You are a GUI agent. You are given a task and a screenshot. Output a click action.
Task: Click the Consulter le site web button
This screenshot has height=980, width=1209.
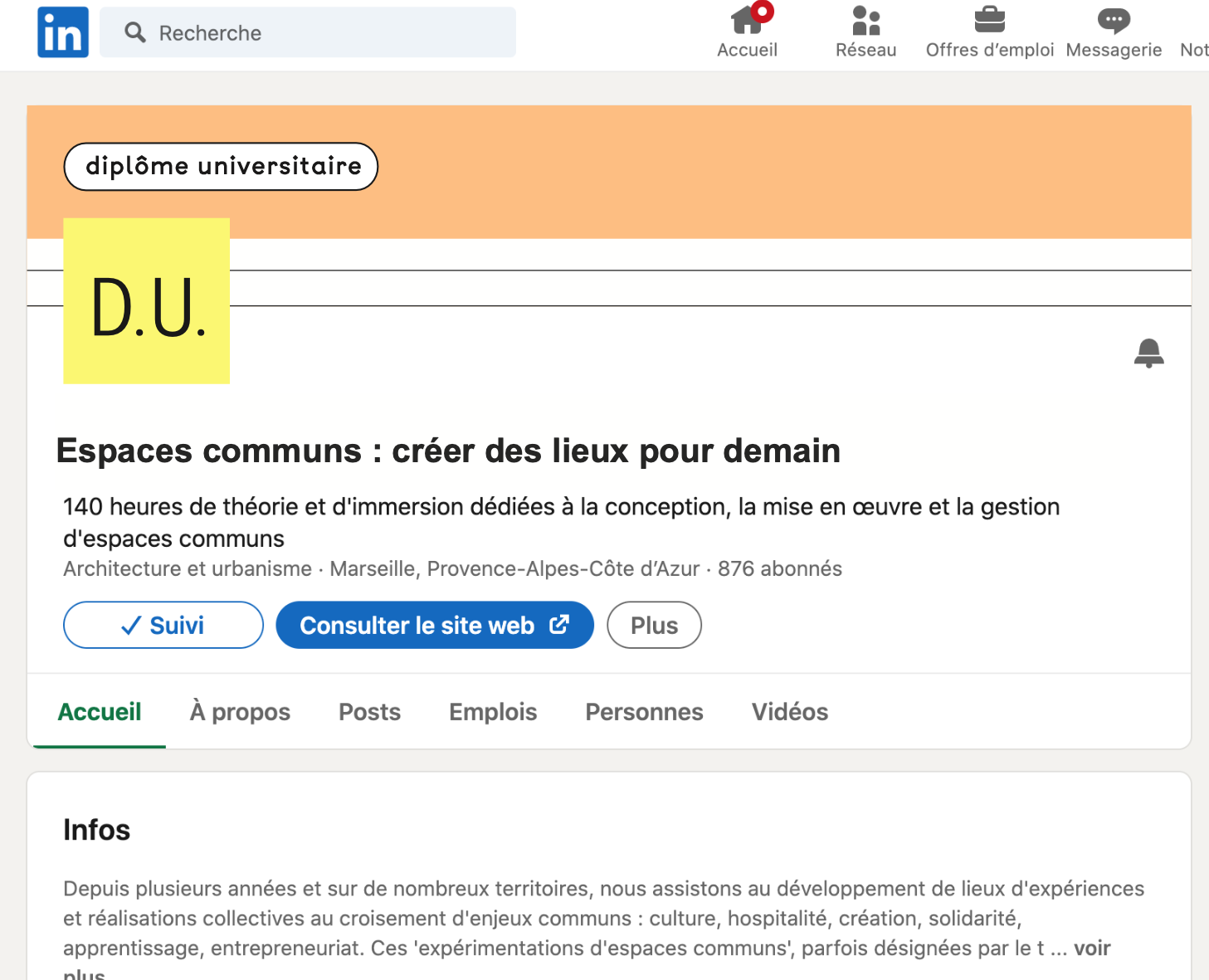(434, 625)
